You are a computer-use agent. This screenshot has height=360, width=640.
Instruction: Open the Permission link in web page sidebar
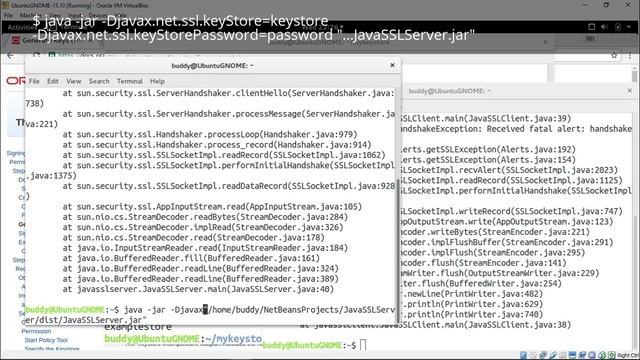coord(36,331)
